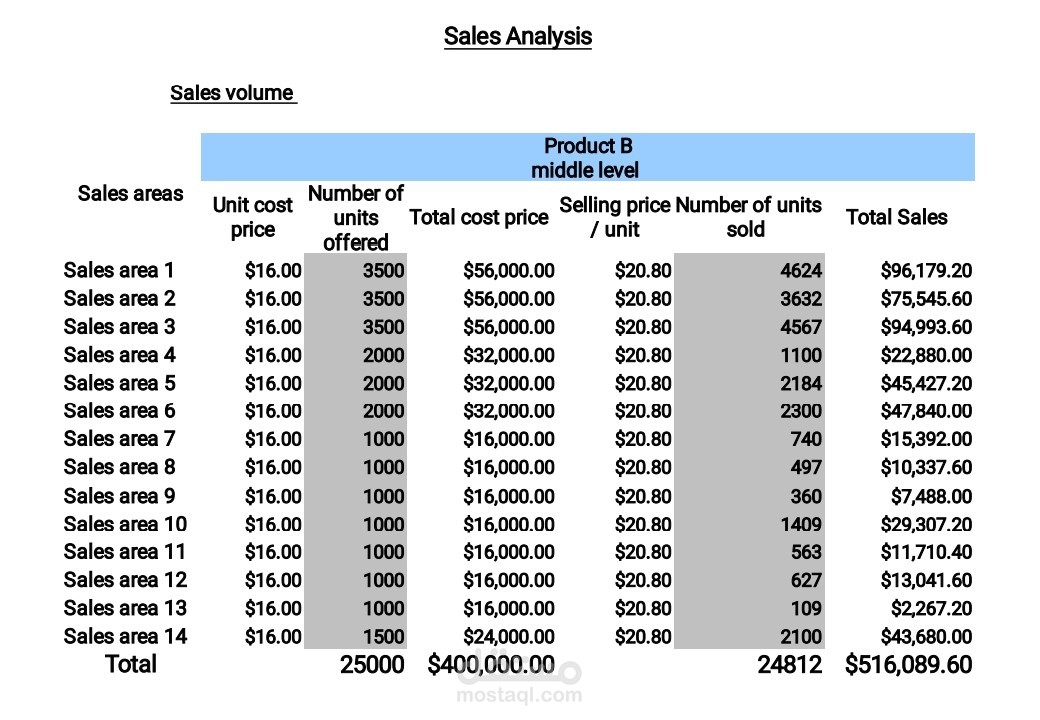Viewport: 1040px width, 720px height.
Task: Click the Sales areas column header
Action: 130,194
